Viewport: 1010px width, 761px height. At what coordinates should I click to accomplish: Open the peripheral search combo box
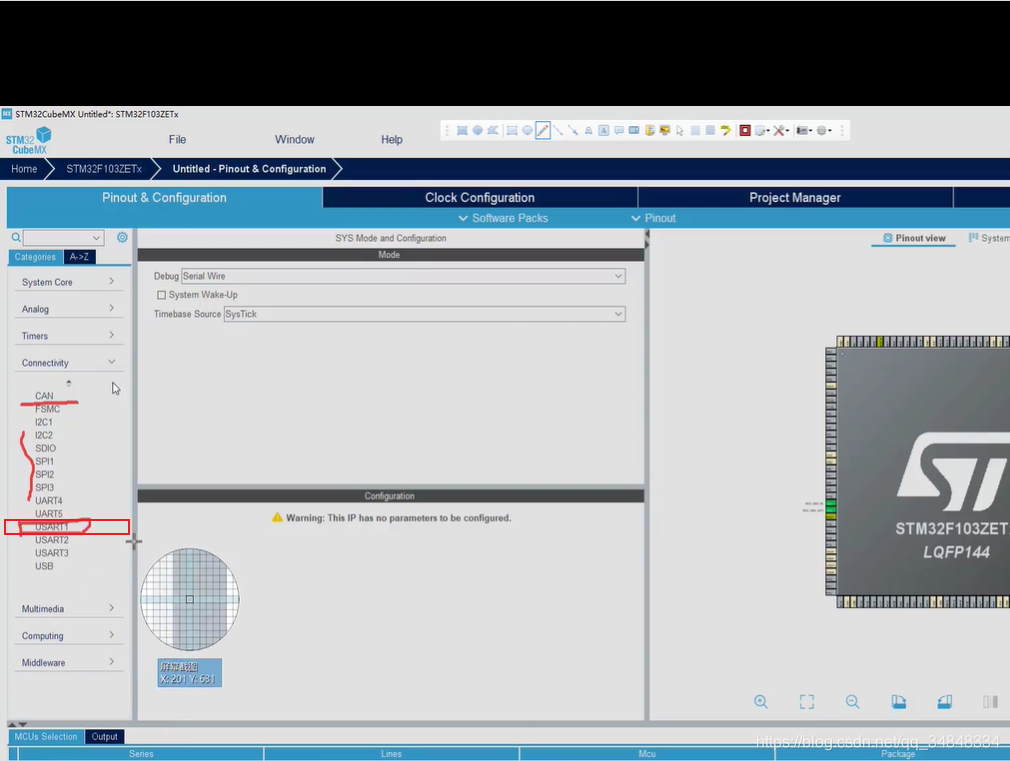63,238
